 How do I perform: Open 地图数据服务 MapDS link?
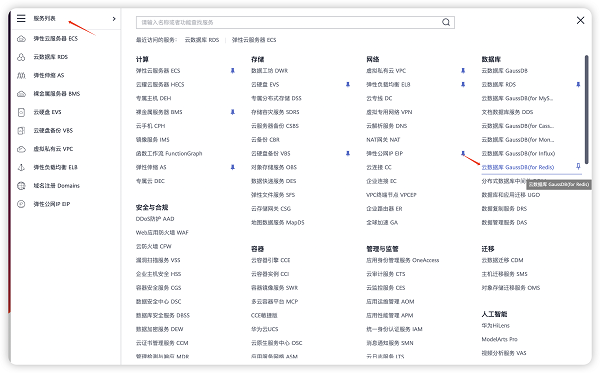click(277, 222)
